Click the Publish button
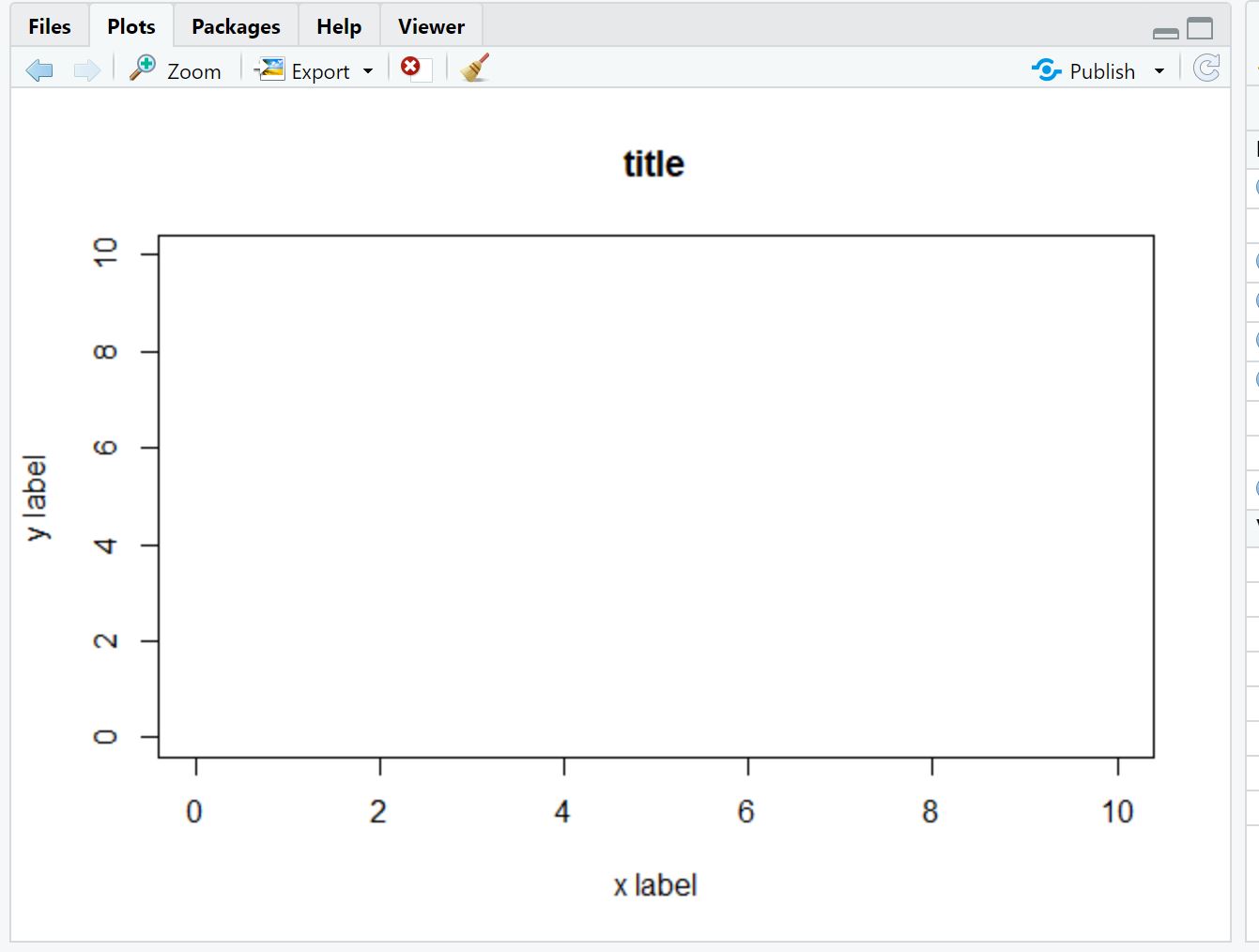The width and height of the screenshot is (1259, 952). (x=1085, y=71)
